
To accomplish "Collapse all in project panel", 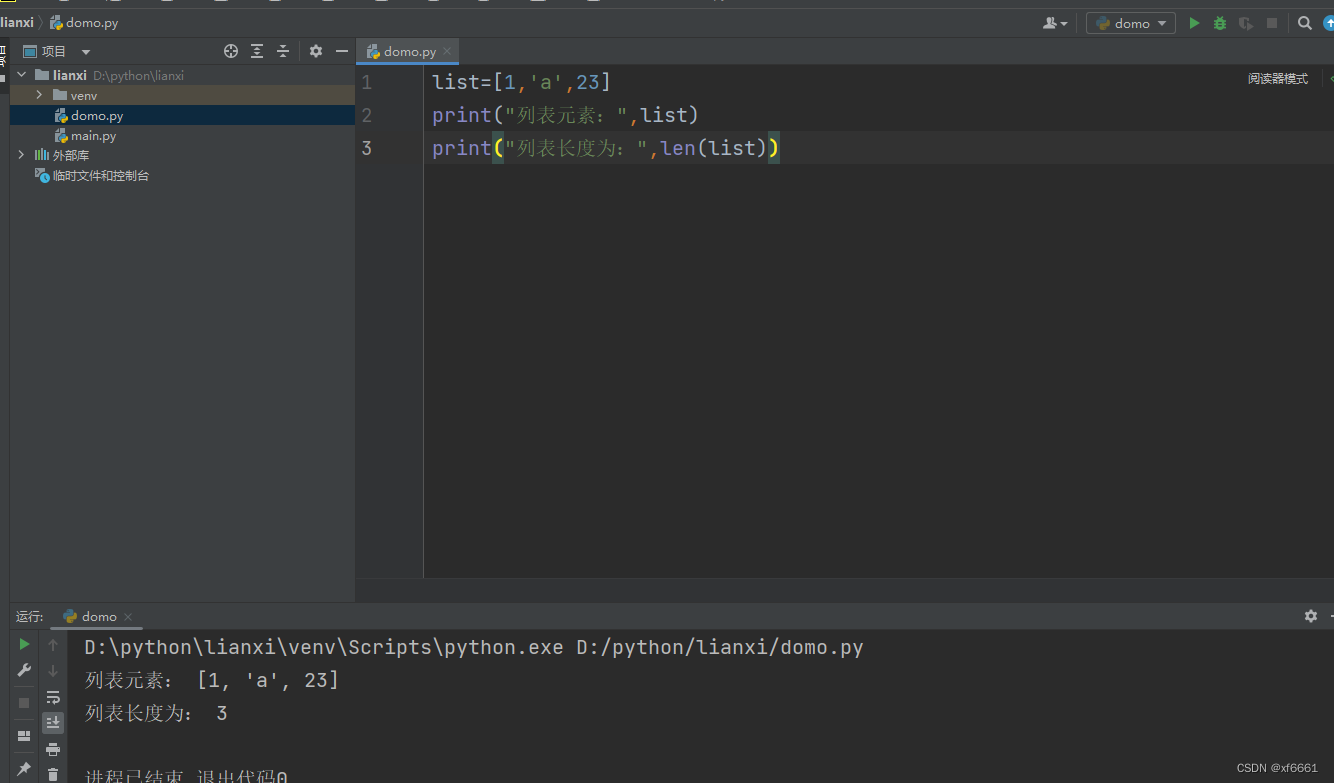I will tap(283, 51).
